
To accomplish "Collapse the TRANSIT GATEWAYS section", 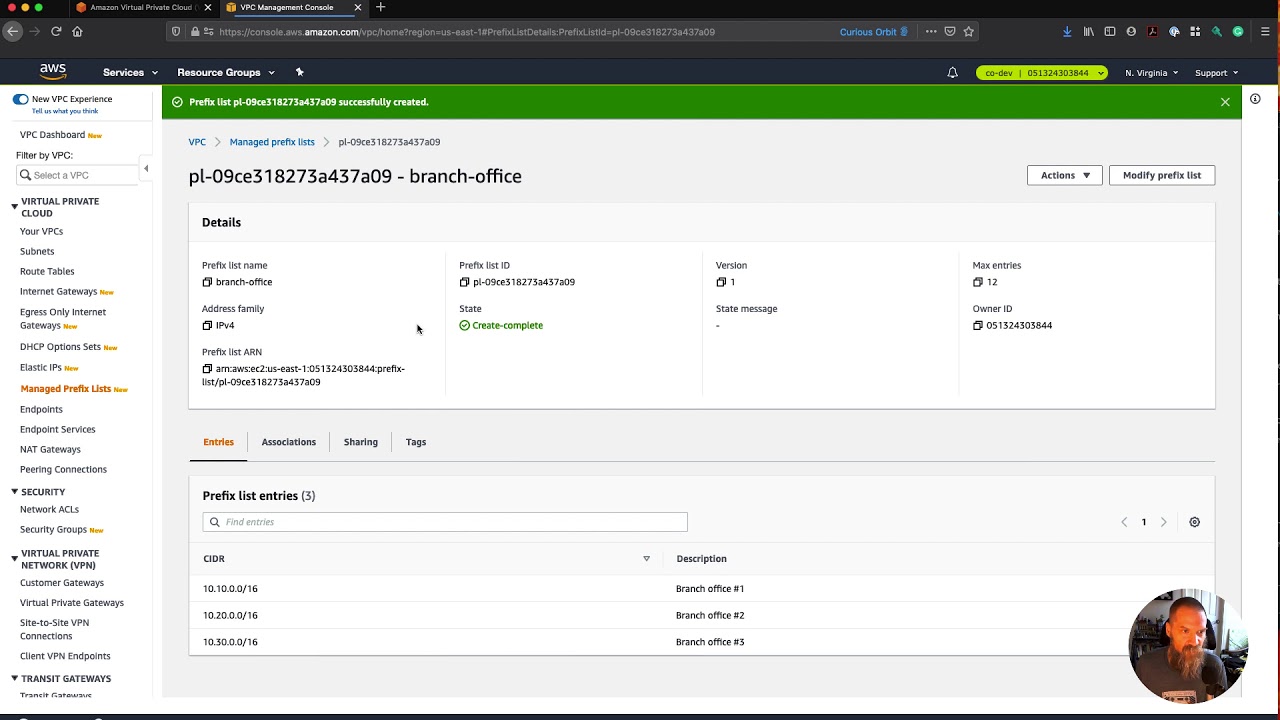I will [14, 678].
